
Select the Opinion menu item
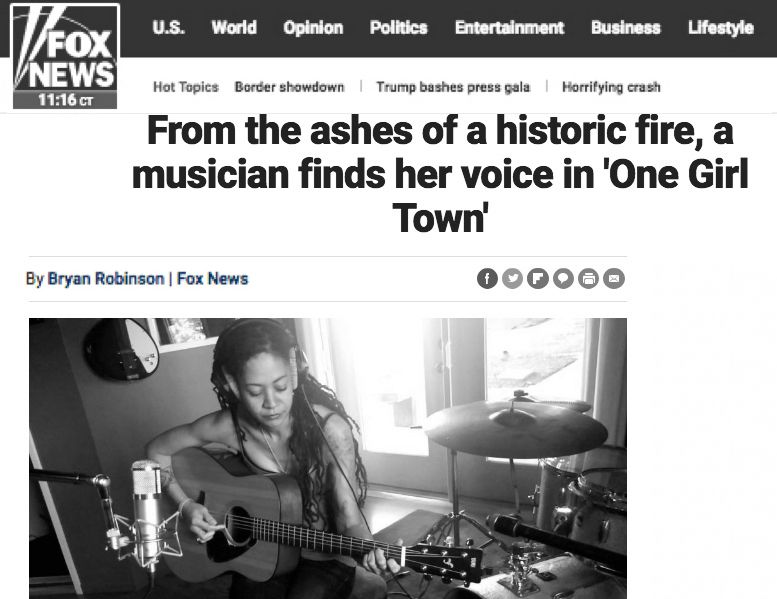313,28
